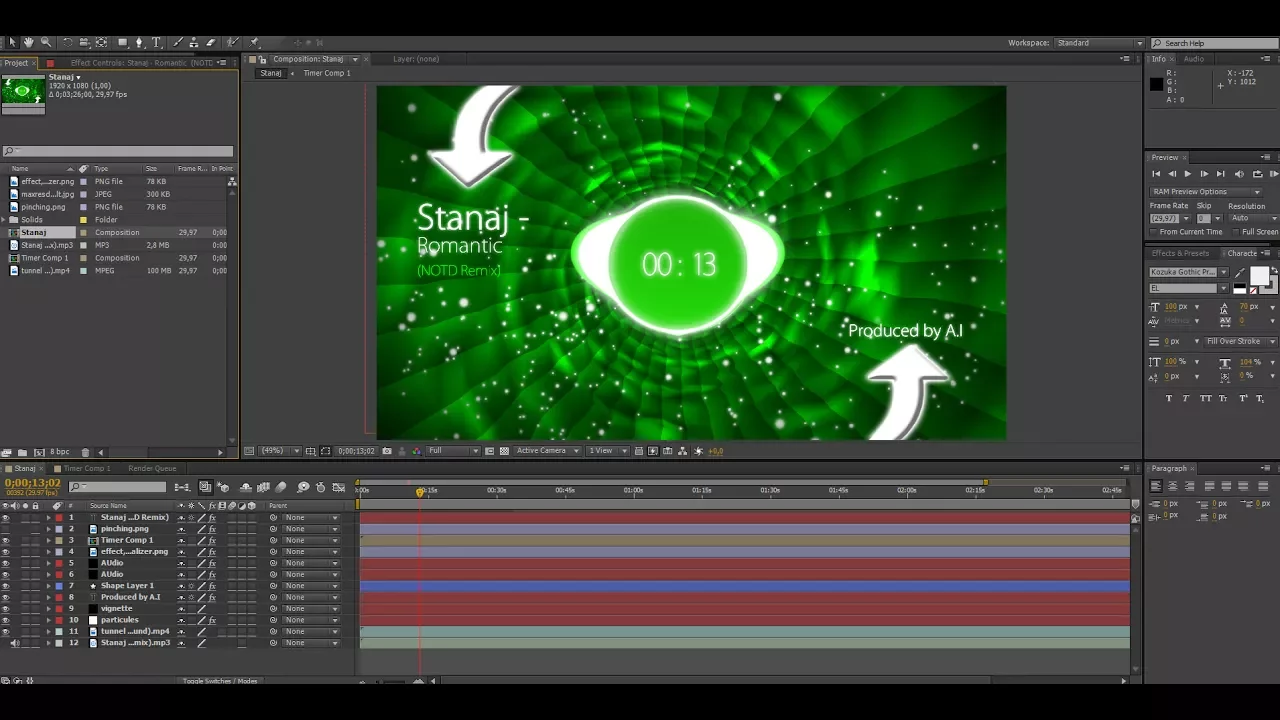
Task: Click eyedropper in Character panel
Action: (1240, 274)
